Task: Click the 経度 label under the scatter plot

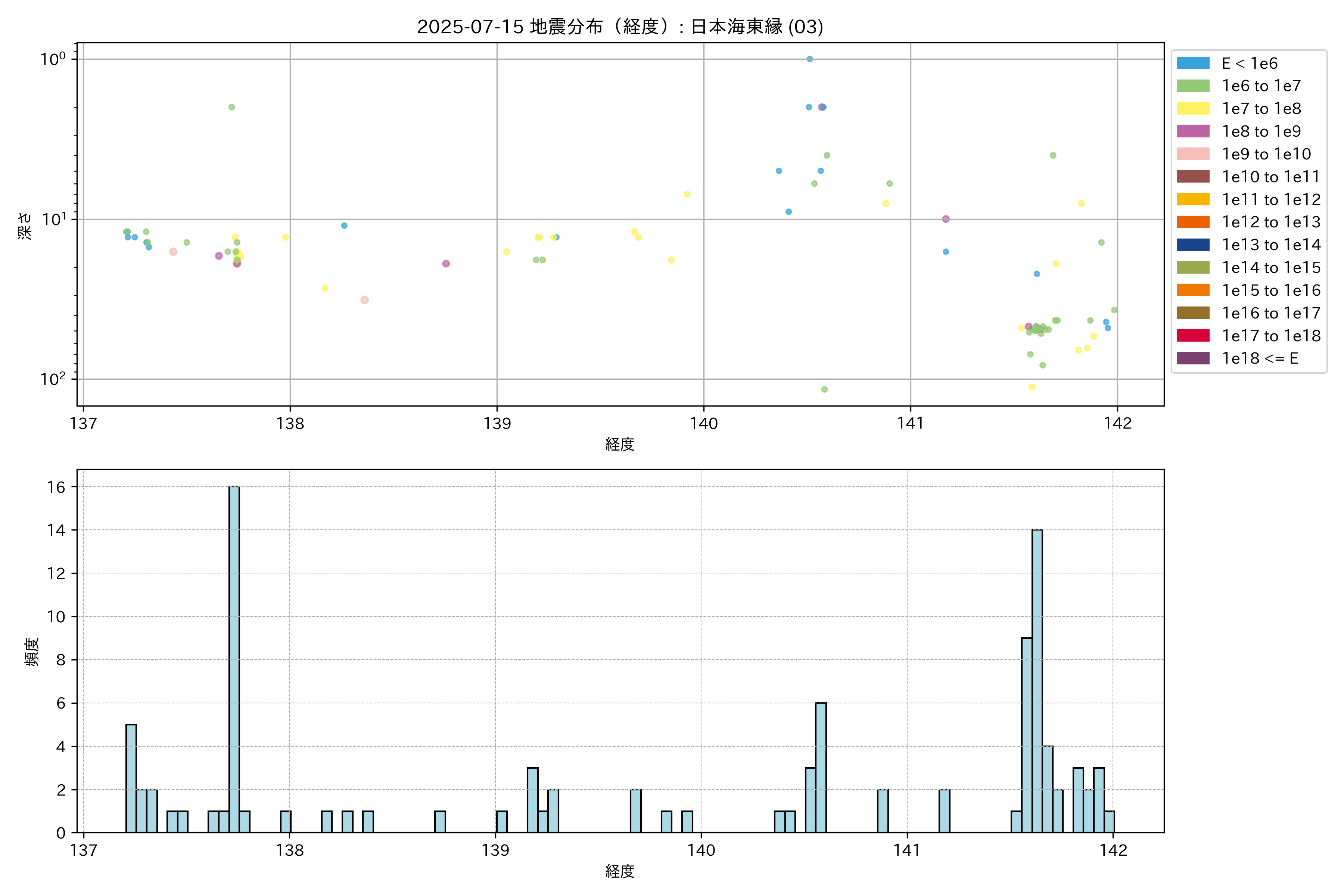Action: coord(619,444)
